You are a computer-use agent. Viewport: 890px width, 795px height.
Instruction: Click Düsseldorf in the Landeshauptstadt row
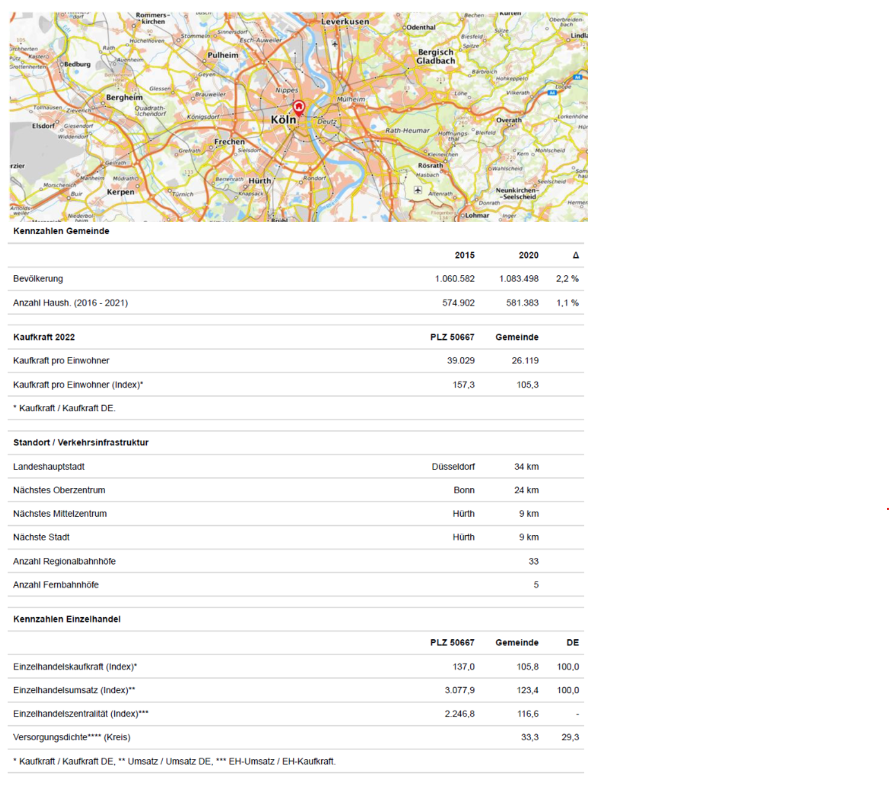tap(453, 467)
